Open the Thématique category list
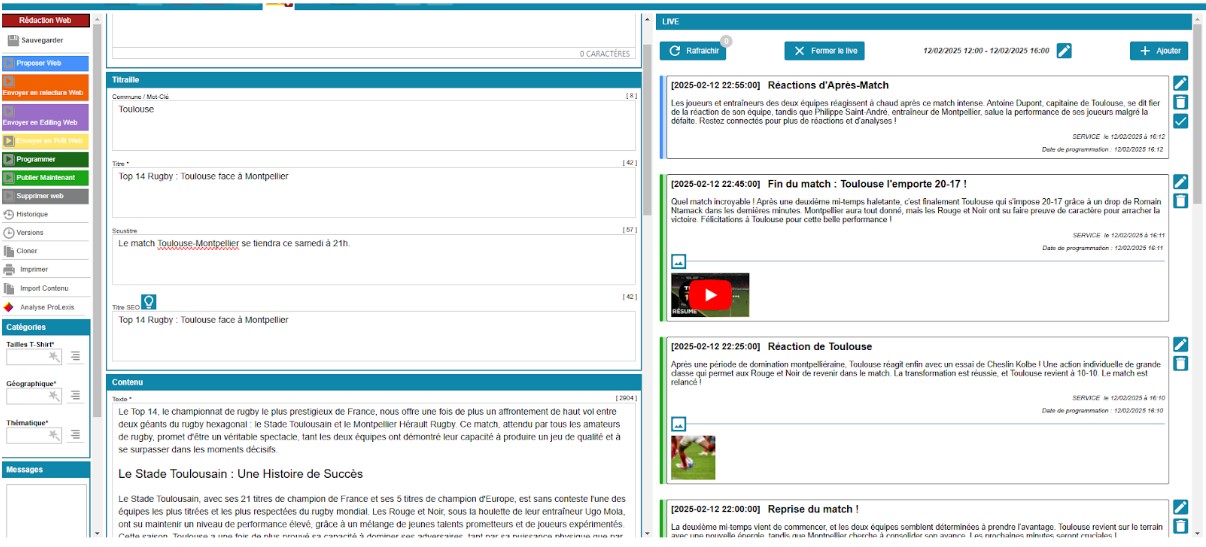This screenshot has width=1206, height=547. pyautogui.click(x=75, y=434)
